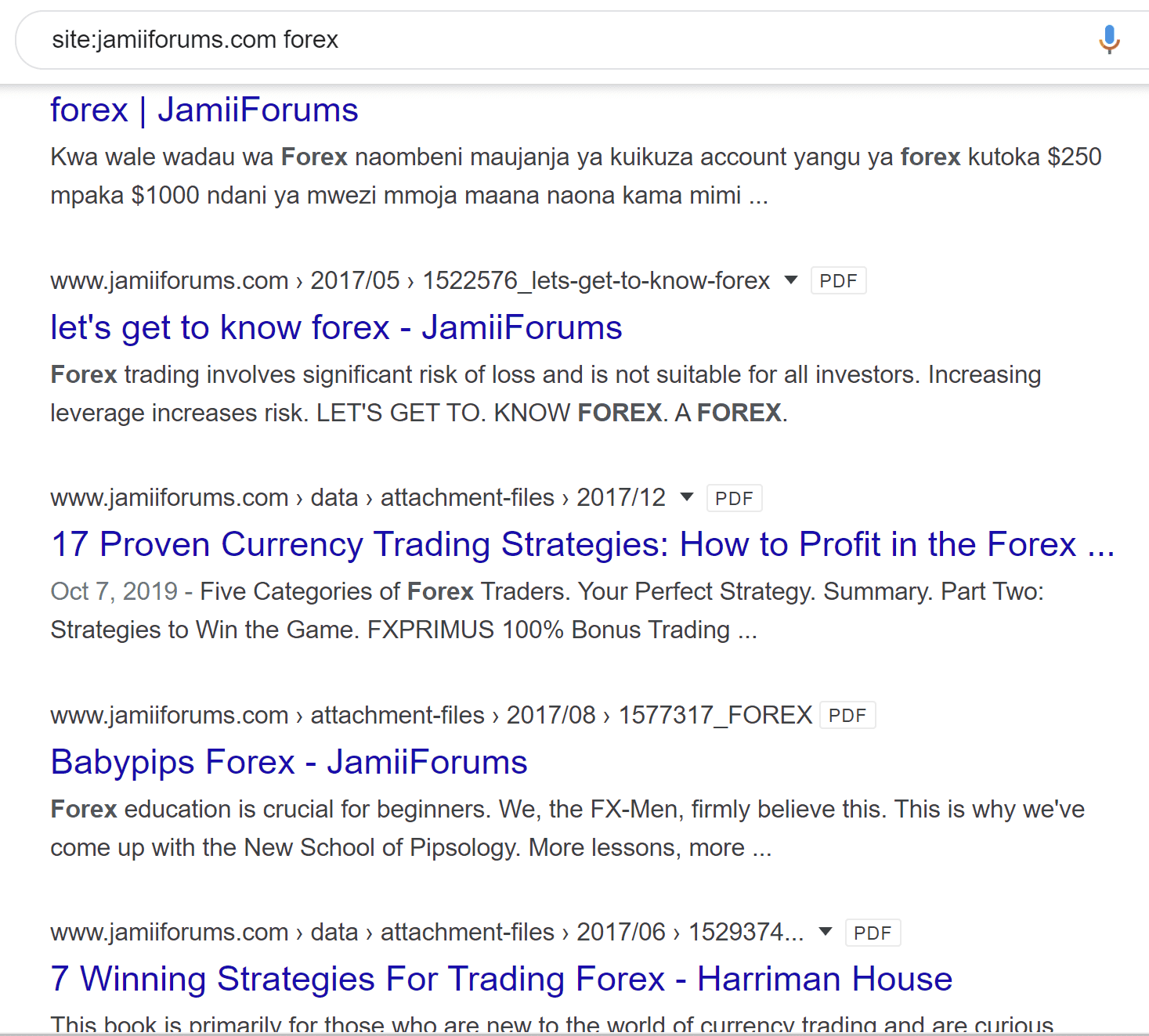The height and width of the screenshot is (1036, 1149).
Task: Click URL text 'attachment-files › 2017/08 › 1577317_FOREX'
Action: pos(562,715)
